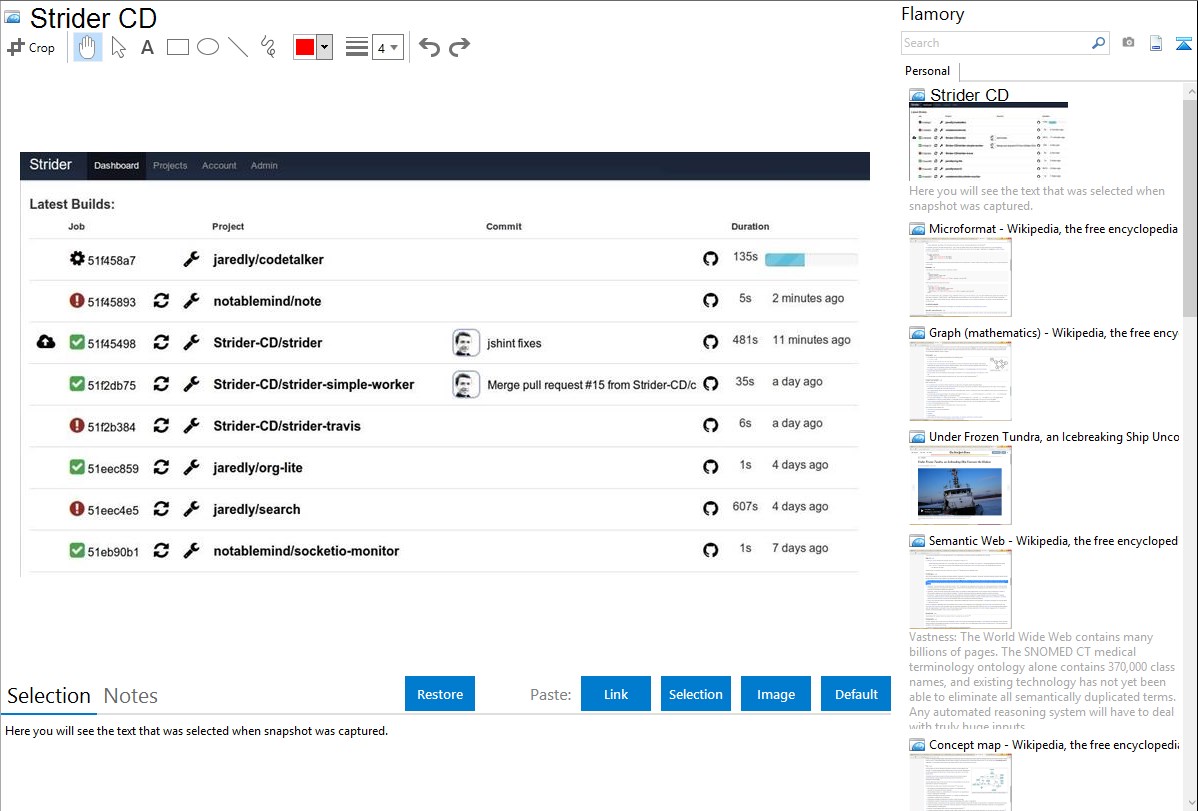Screen dimensions: 1198x811
Task: Switch to the Selection tab
Action: [x=49, y=696]
